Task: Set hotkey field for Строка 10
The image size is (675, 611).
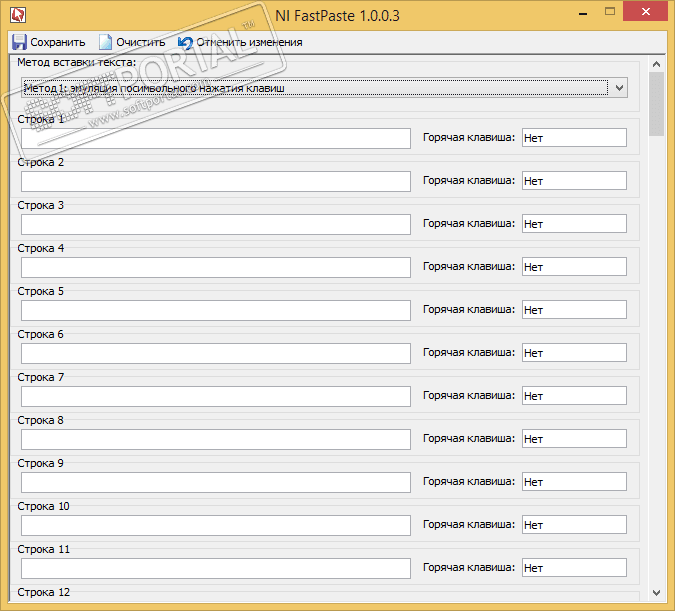Action: click(x=574, y=525)
